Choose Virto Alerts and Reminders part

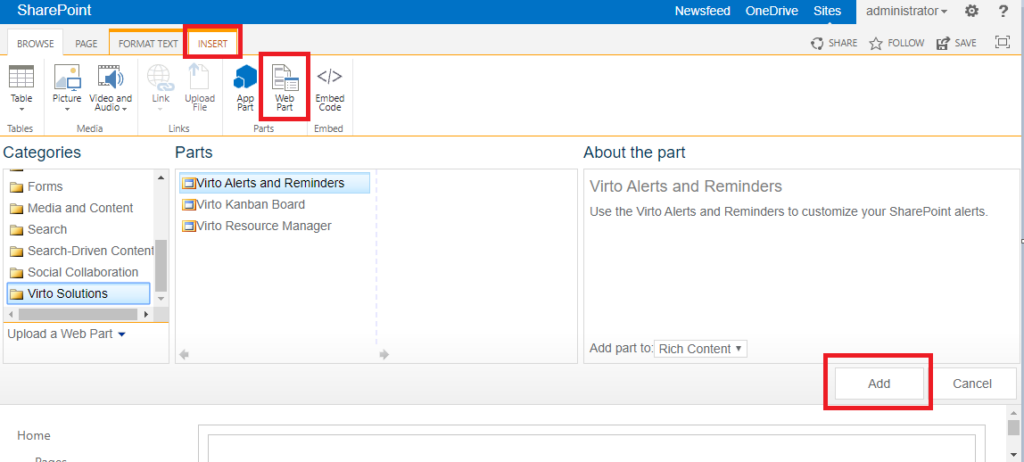click(x=274, y=183)
